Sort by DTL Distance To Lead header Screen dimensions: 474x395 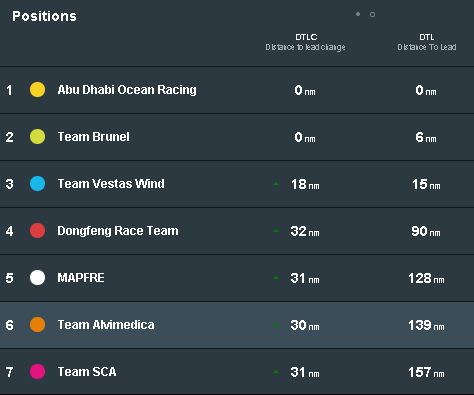[427, 42]
